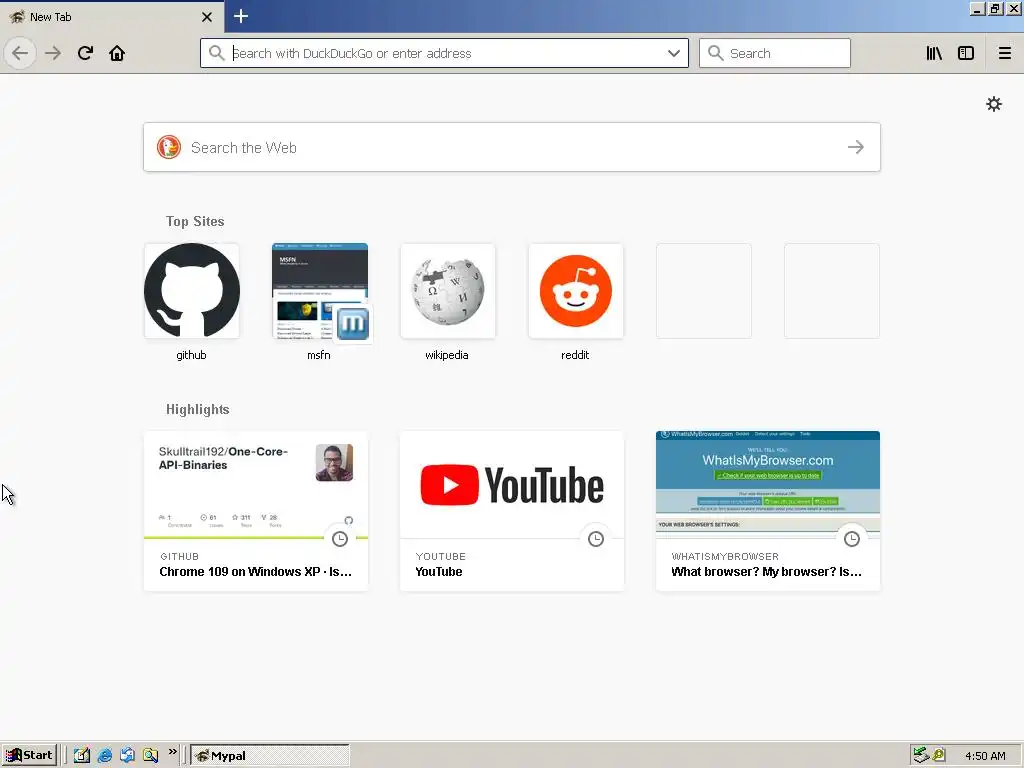Open the Windows Start menu
This screenshot has height=768, width=1024.
coord(29,755)
